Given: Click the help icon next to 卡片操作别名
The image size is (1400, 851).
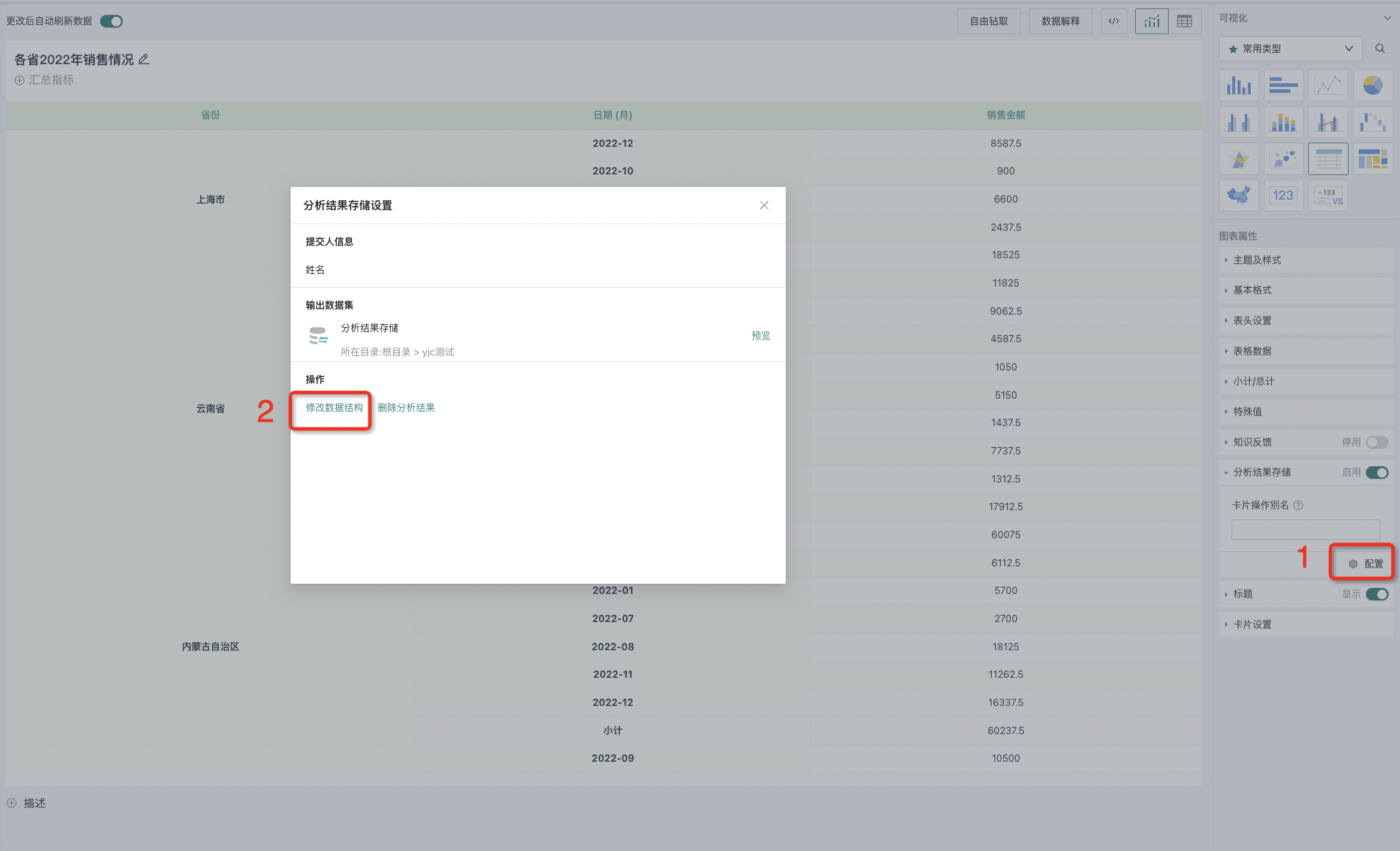Looking at the screenshot, I should click(x=1298, y=505).
